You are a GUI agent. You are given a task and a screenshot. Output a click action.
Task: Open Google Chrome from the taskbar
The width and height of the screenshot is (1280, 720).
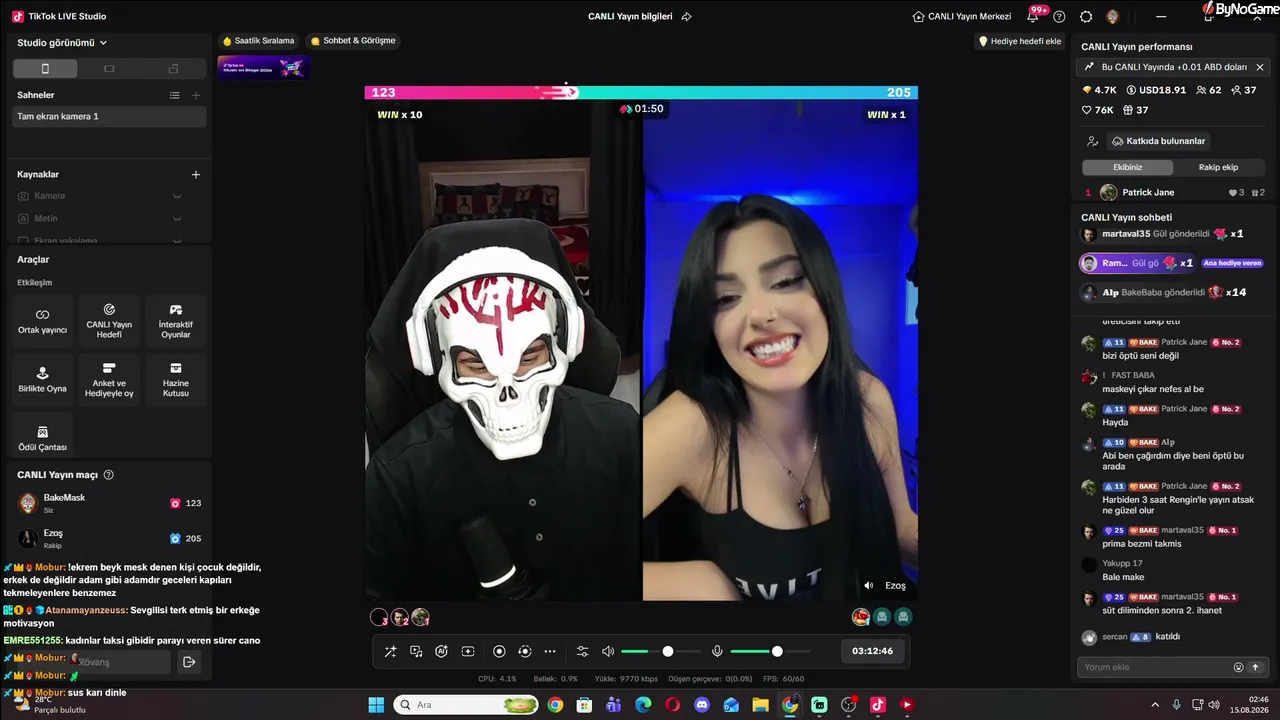pyautogui.click(x=555, y=705)
